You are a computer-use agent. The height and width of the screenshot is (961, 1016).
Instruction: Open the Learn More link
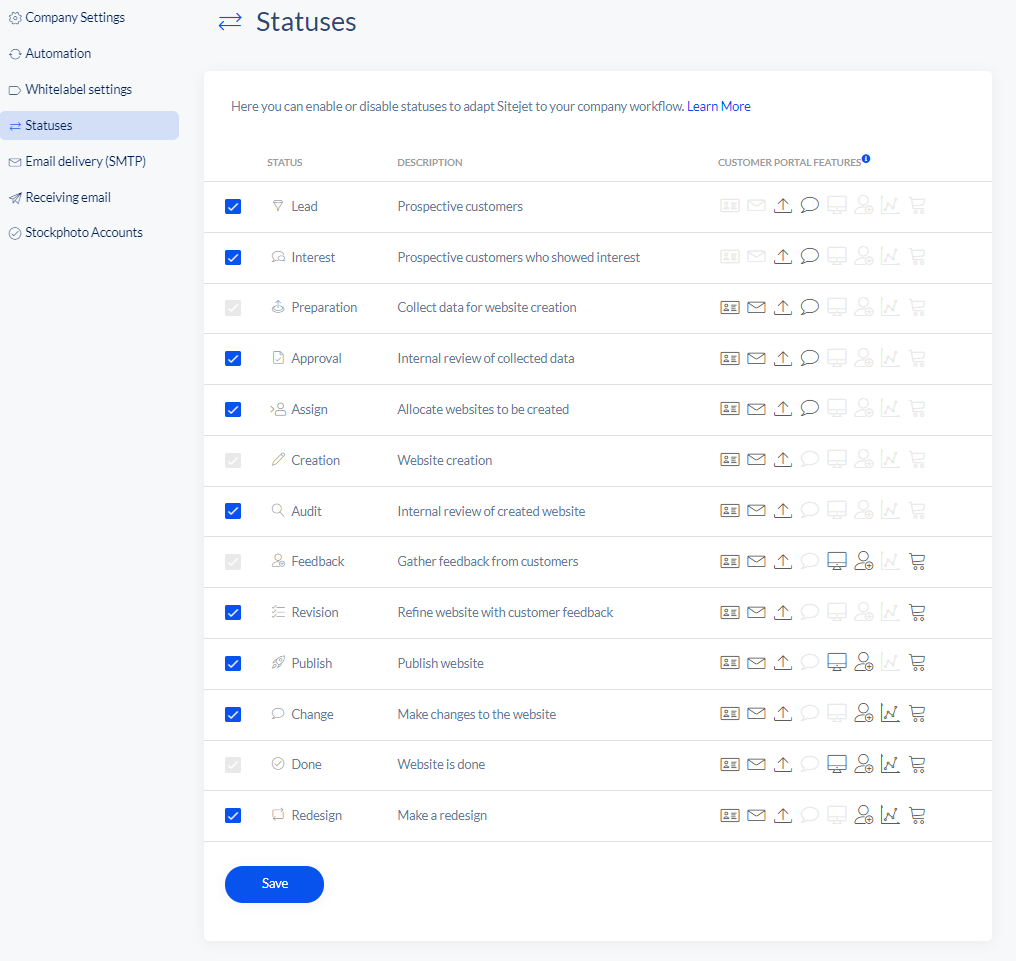718,106
